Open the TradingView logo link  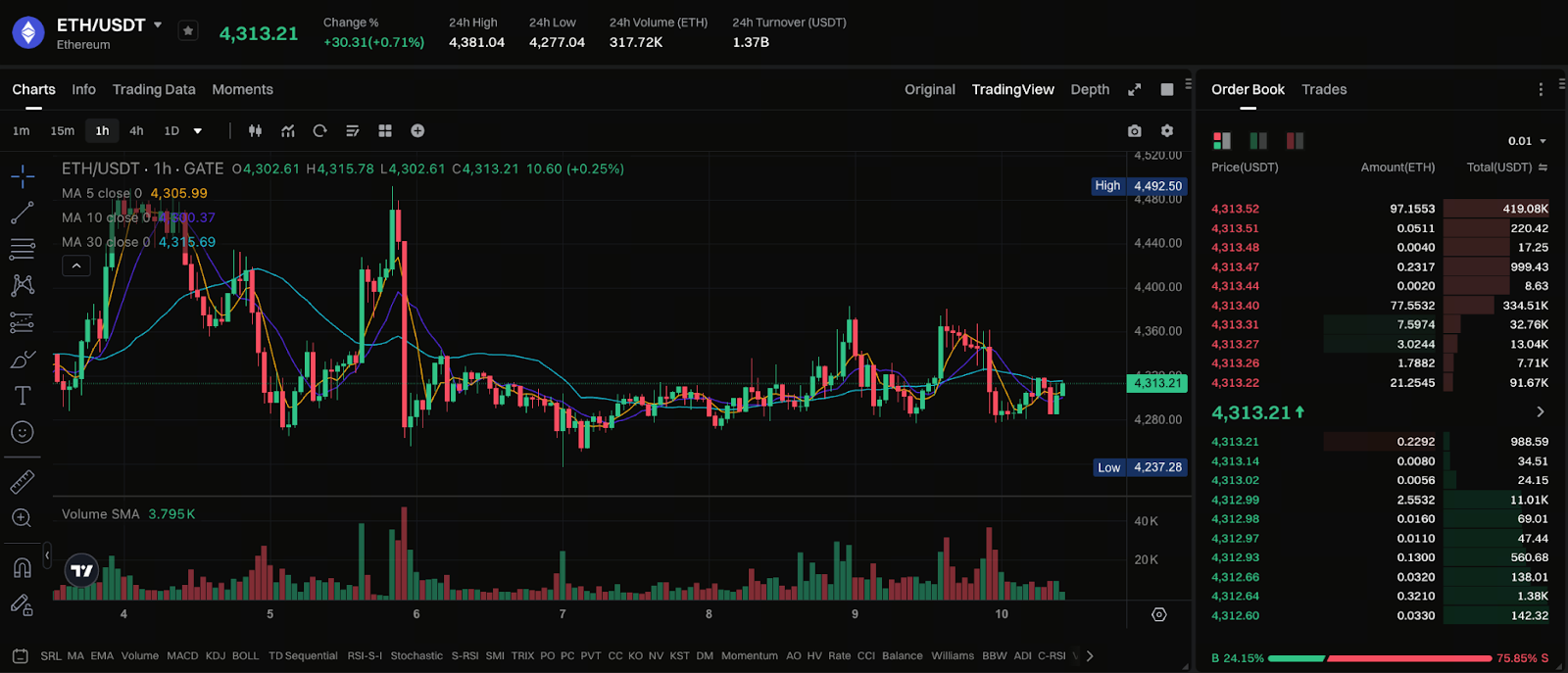(82, 569)
